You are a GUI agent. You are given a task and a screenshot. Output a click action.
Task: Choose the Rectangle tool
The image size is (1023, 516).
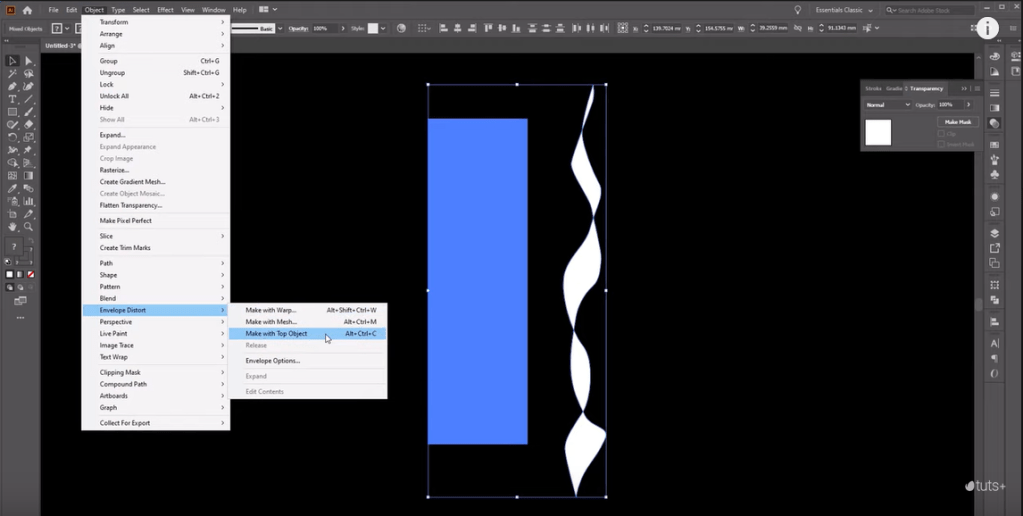[12, 112]
